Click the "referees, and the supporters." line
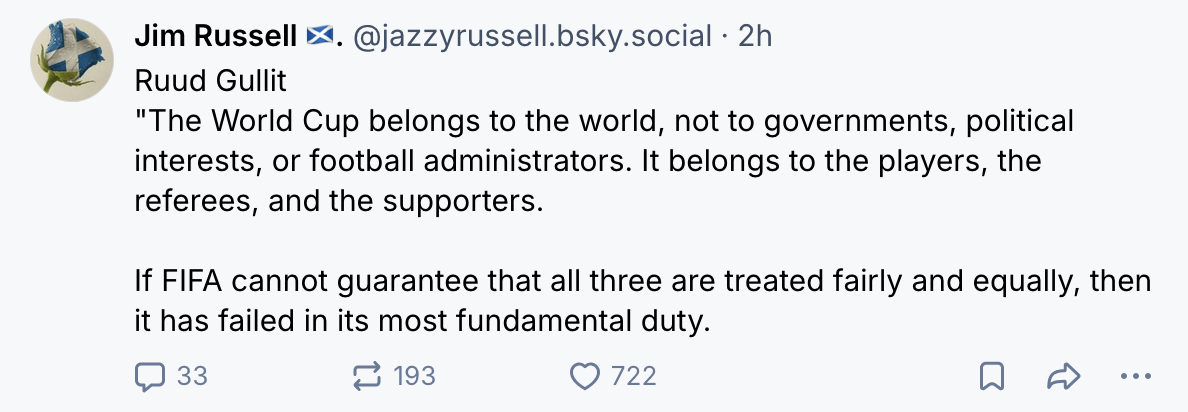Image resolution: width=1188 pixels, height=412 pixels. [x=339, y=201]
